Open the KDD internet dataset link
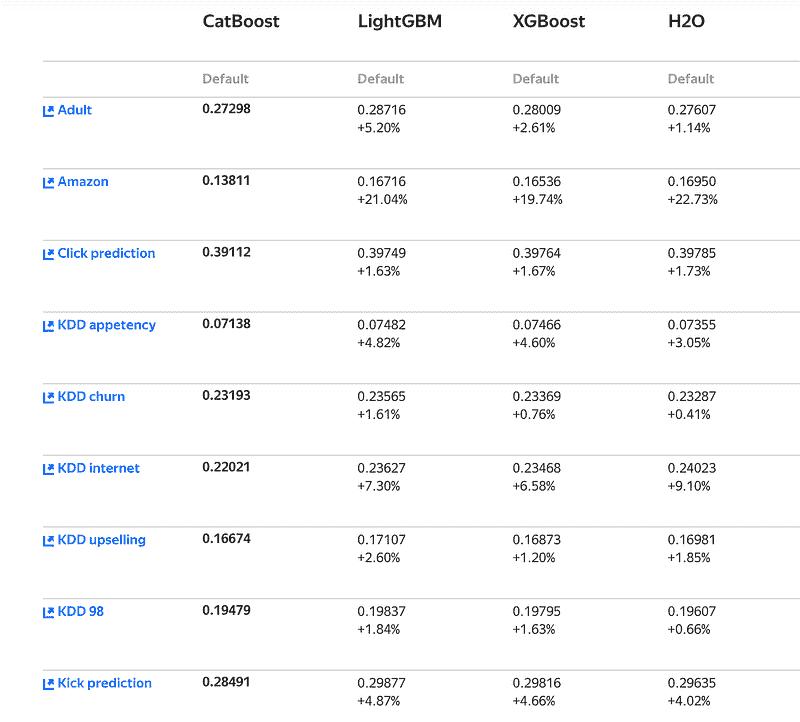Viewport: 800px width, 722px height. point(99,468)
